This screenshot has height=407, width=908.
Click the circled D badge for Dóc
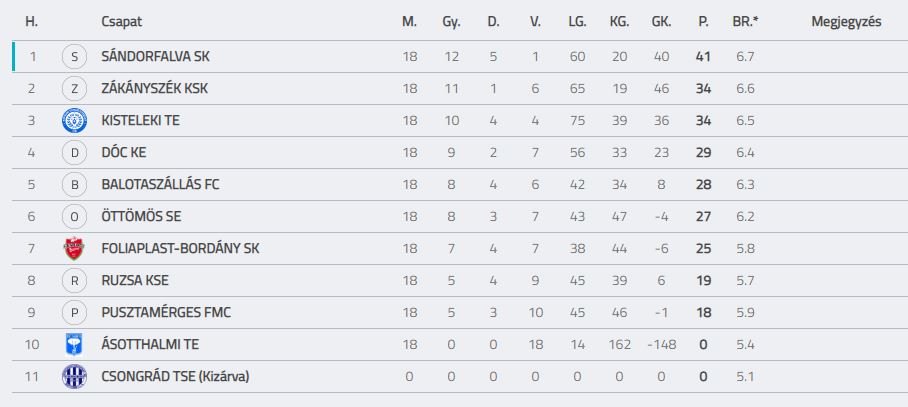coord(74,153)
